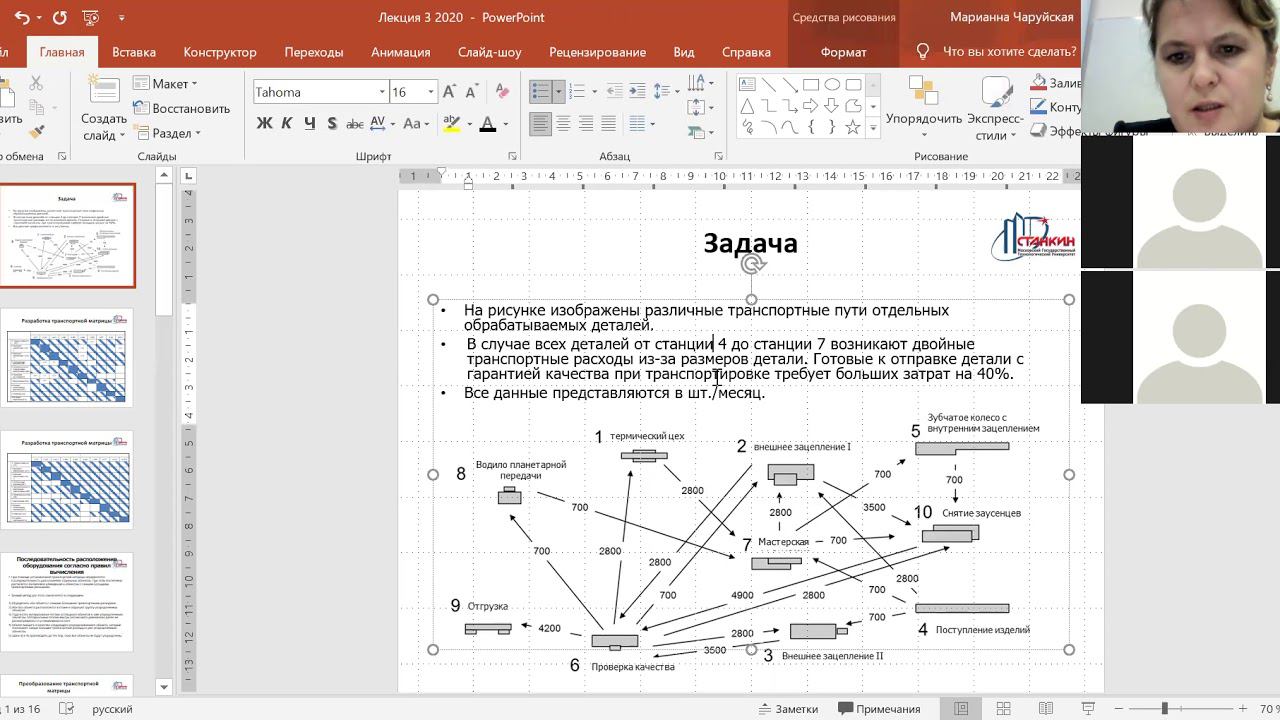Click the center text alignment icon
Image resolution: width=1280 pixels, height=720 pixels.
(x=563, y=124)
